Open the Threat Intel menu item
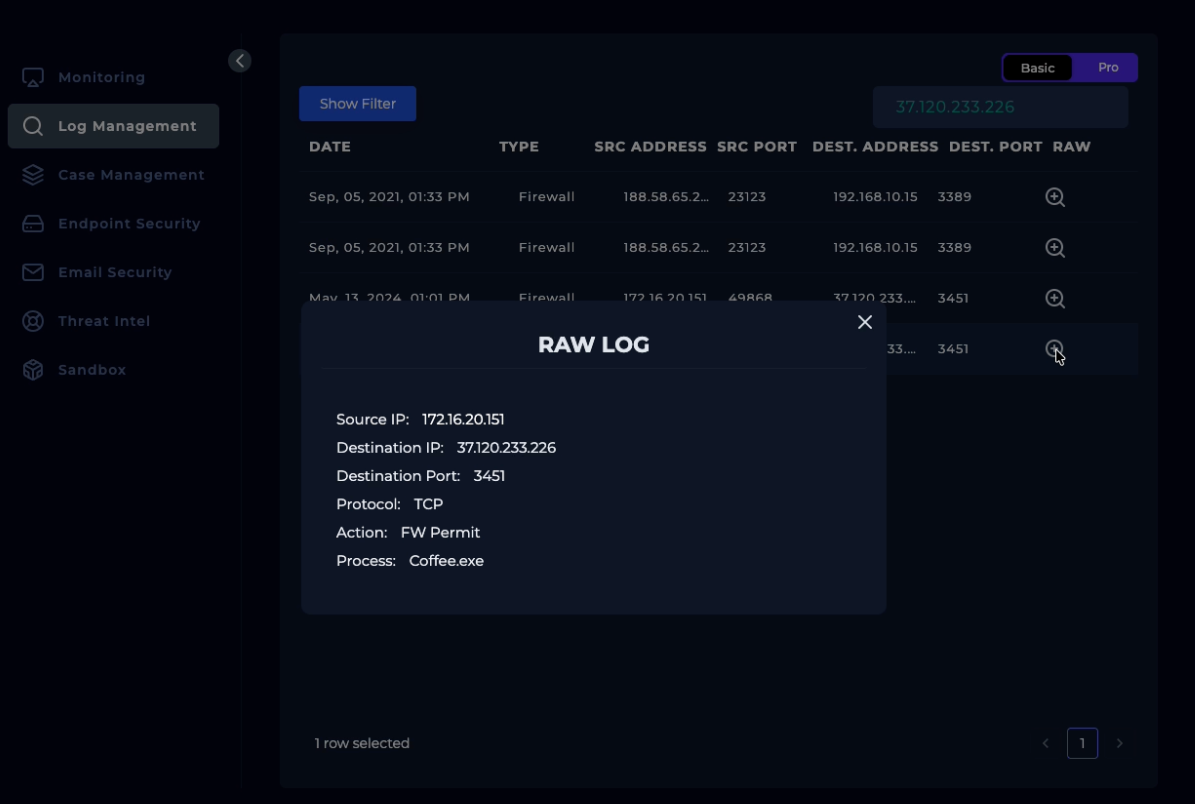 [104, 321]
